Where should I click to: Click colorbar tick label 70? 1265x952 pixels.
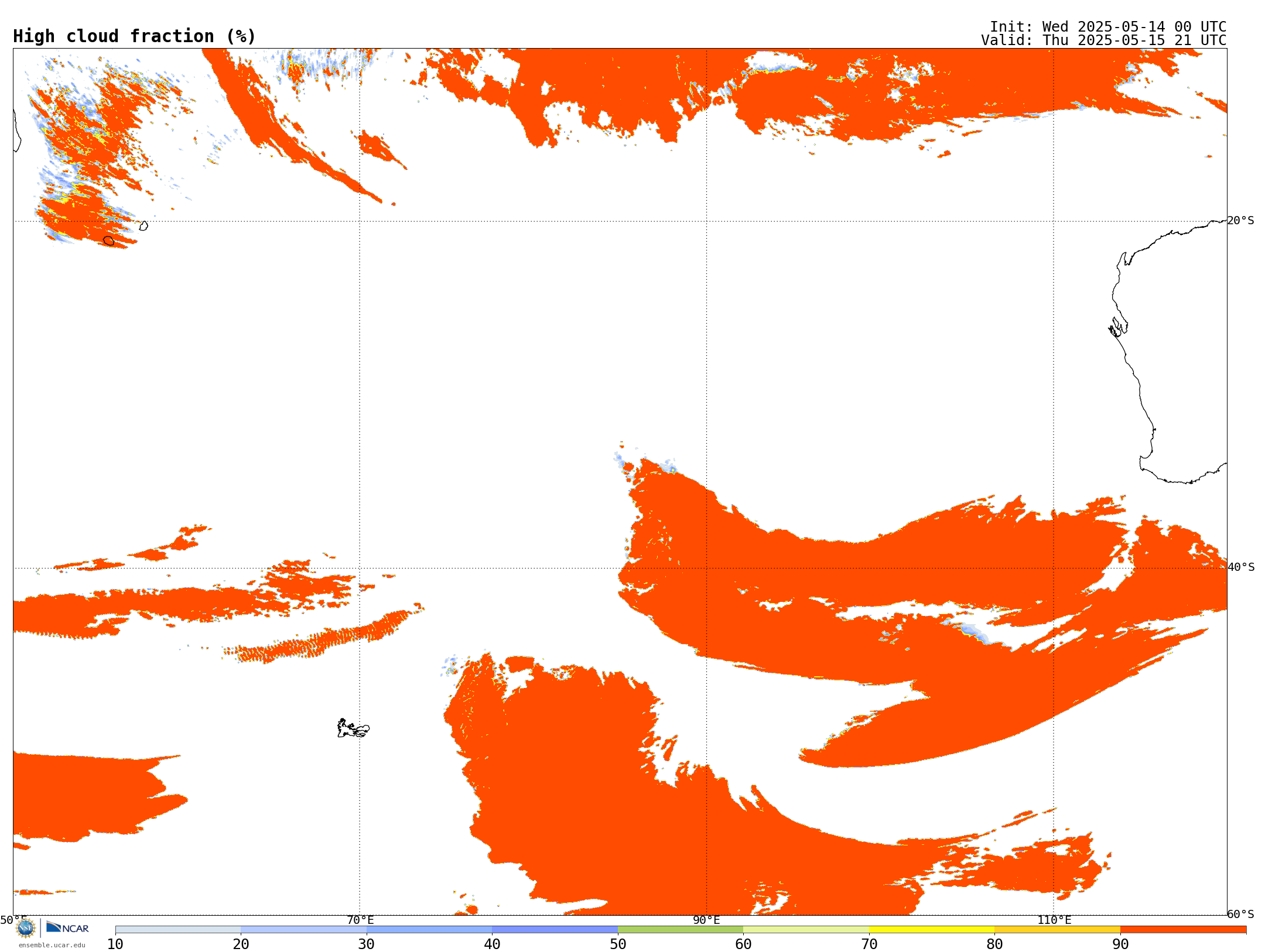tap(869, 944)
